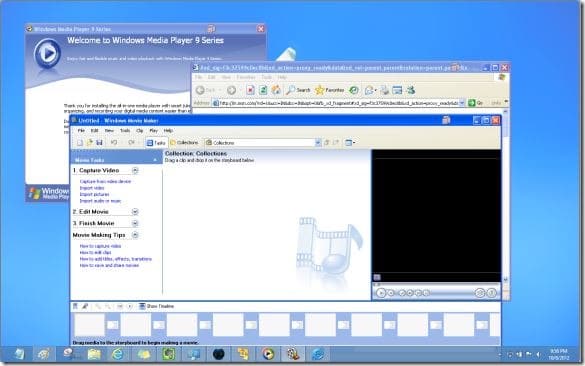Open the Clip menu in Movie Maker
This screenshot has height=366, width=585.
[x=140, y=131]
